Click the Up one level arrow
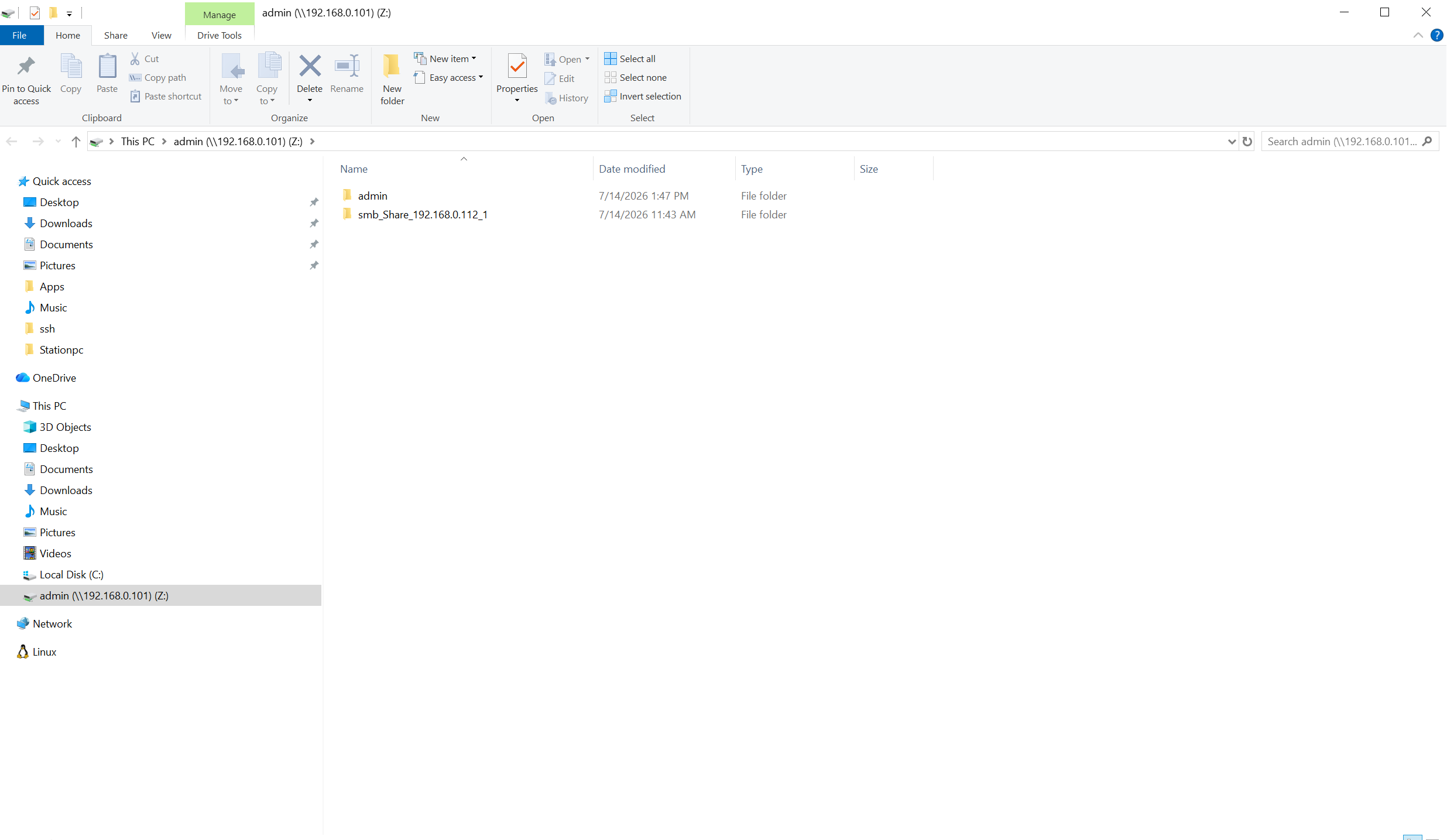The height and width of the screenshot is (840, 1447). (76, 141)
